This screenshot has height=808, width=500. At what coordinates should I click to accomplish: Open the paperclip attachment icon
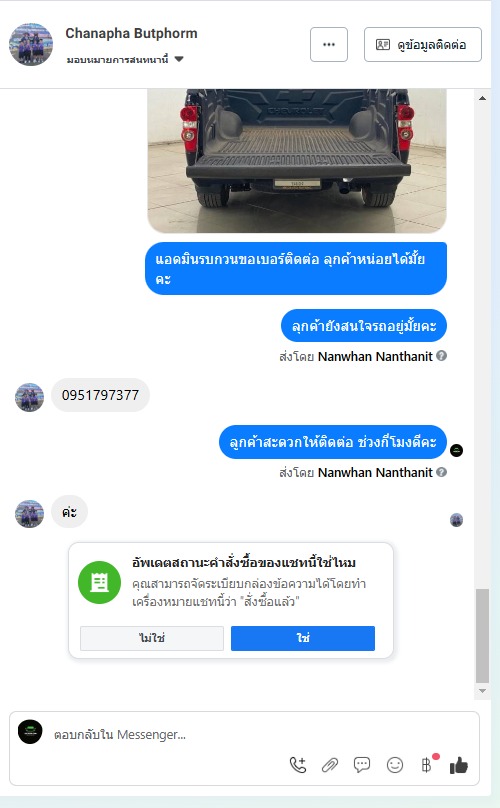tap(330, 765)
